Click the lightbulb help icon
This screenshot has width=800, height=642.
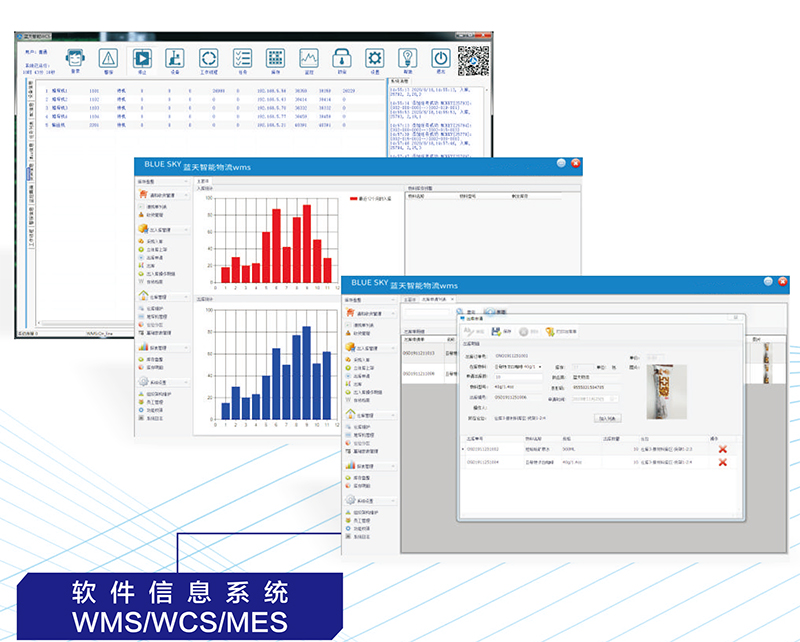[x=408, y=59]
